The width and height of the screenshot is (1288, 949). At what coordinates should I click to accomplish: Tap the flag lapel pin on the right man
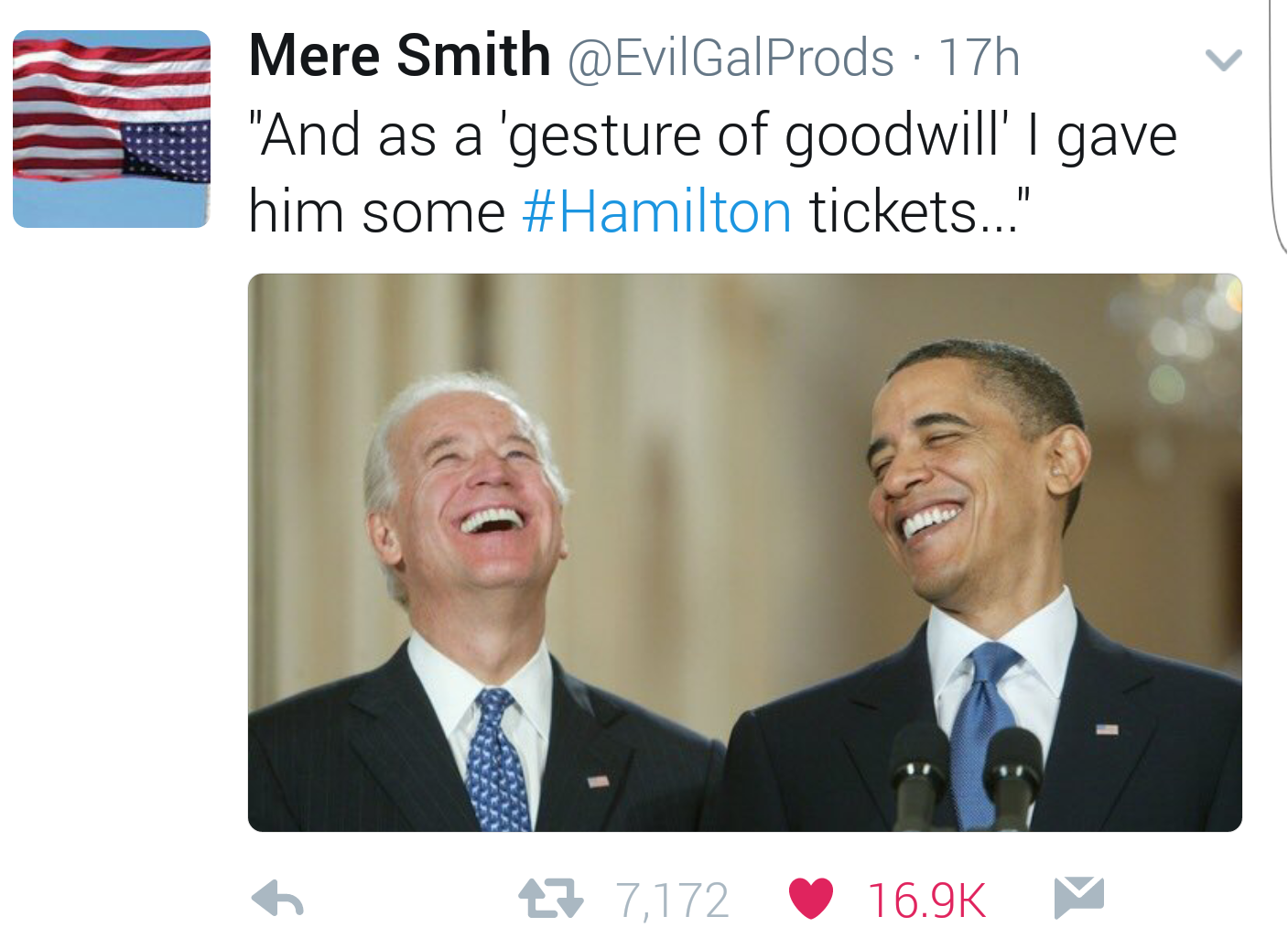click(x=1107, y=729)
